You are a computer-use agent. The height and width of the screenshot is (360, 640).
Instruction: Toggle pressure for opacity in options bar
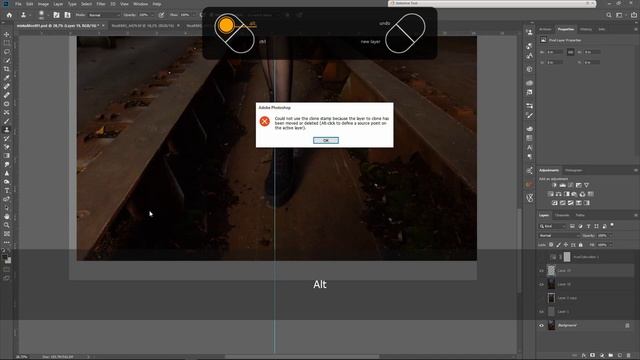(161, 15)
